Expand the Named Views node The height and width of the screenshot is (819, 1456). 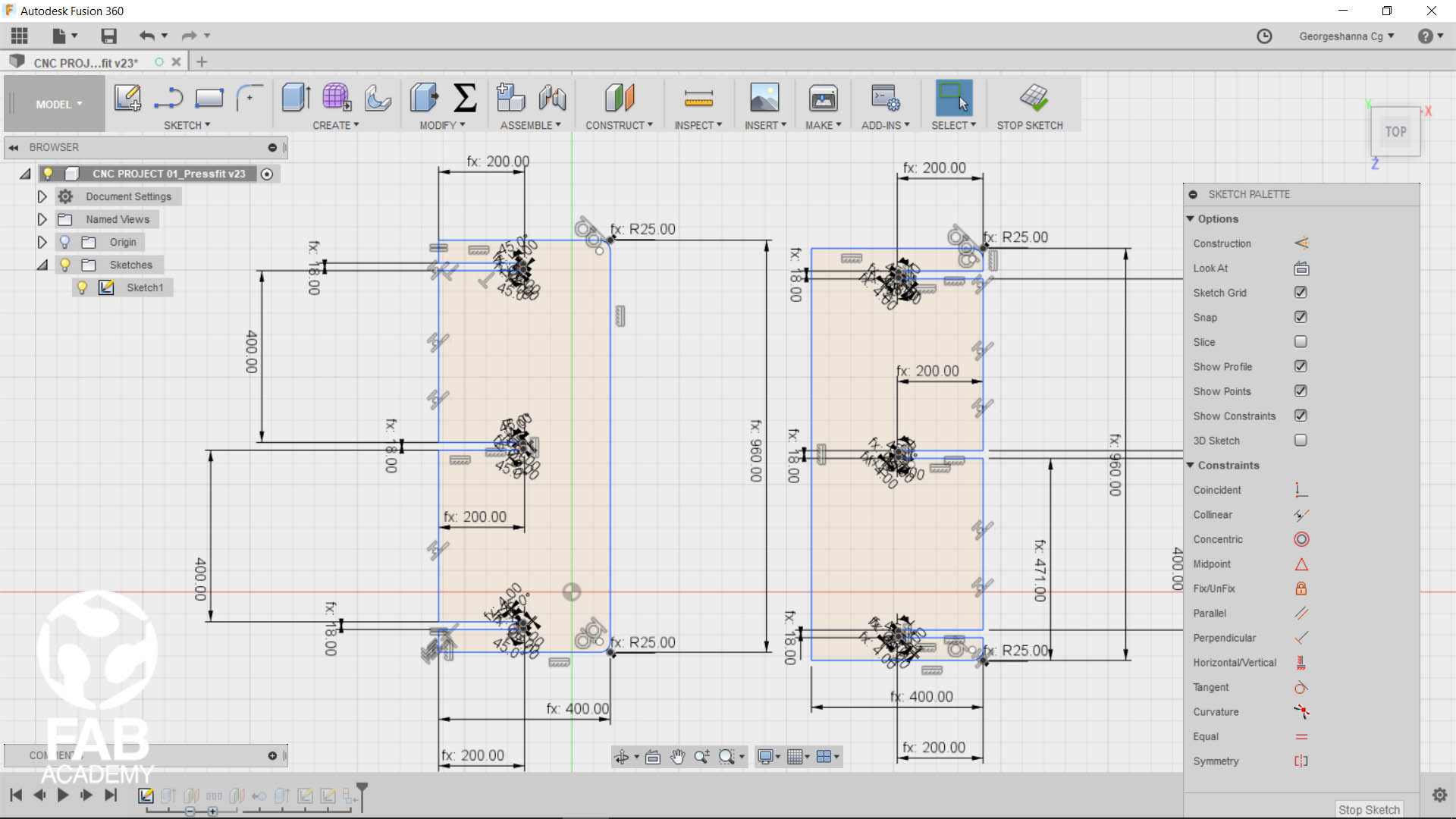(42, 219)
